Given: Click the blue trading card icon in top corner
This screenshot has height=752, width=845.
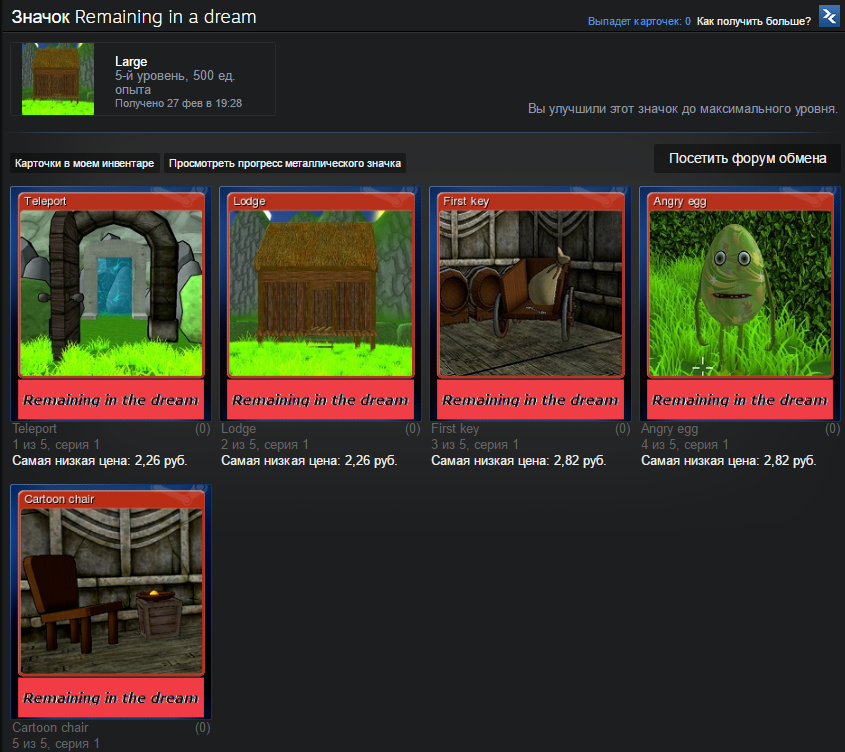Looking at the screenshot, I should [x=829, y=16].
